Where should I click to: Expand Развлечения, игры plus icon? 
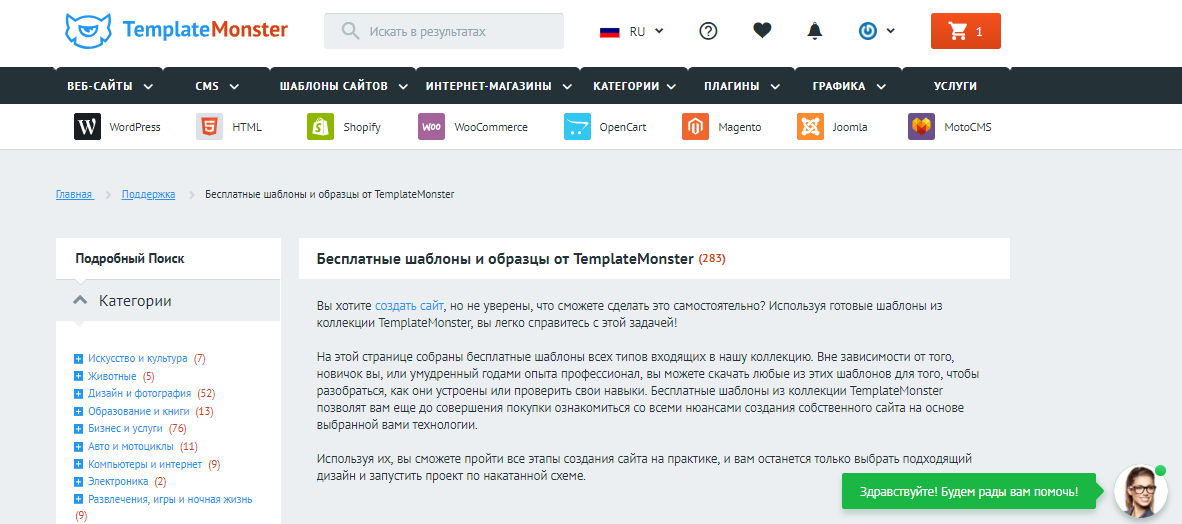[x=78, y=499]
